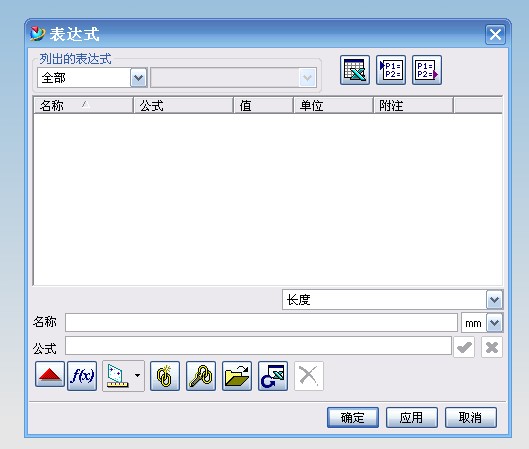The height and width of the screenshot is (449, 529).
Task: Click the 取消 button
Action: (471, 418)
